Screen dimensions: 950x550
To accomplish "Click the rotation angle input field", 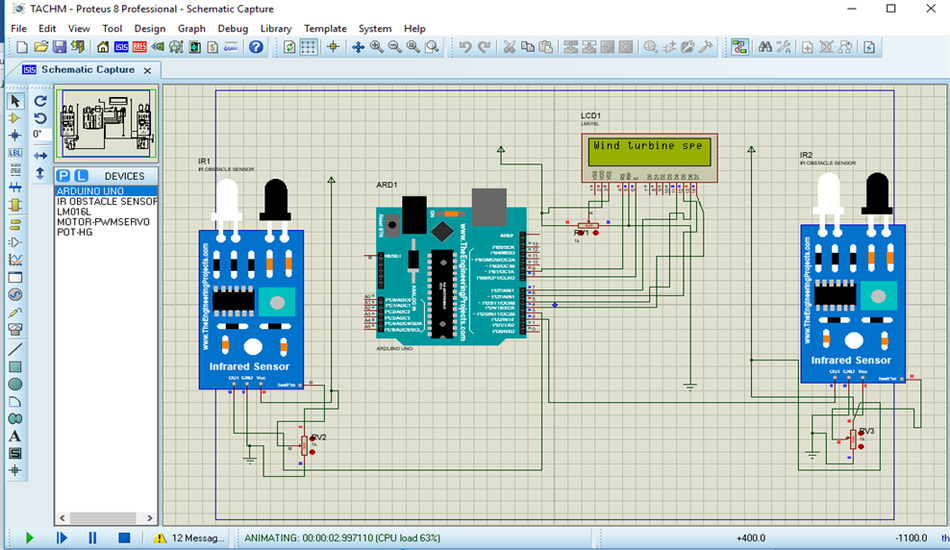I will click(x=41, y=134).
